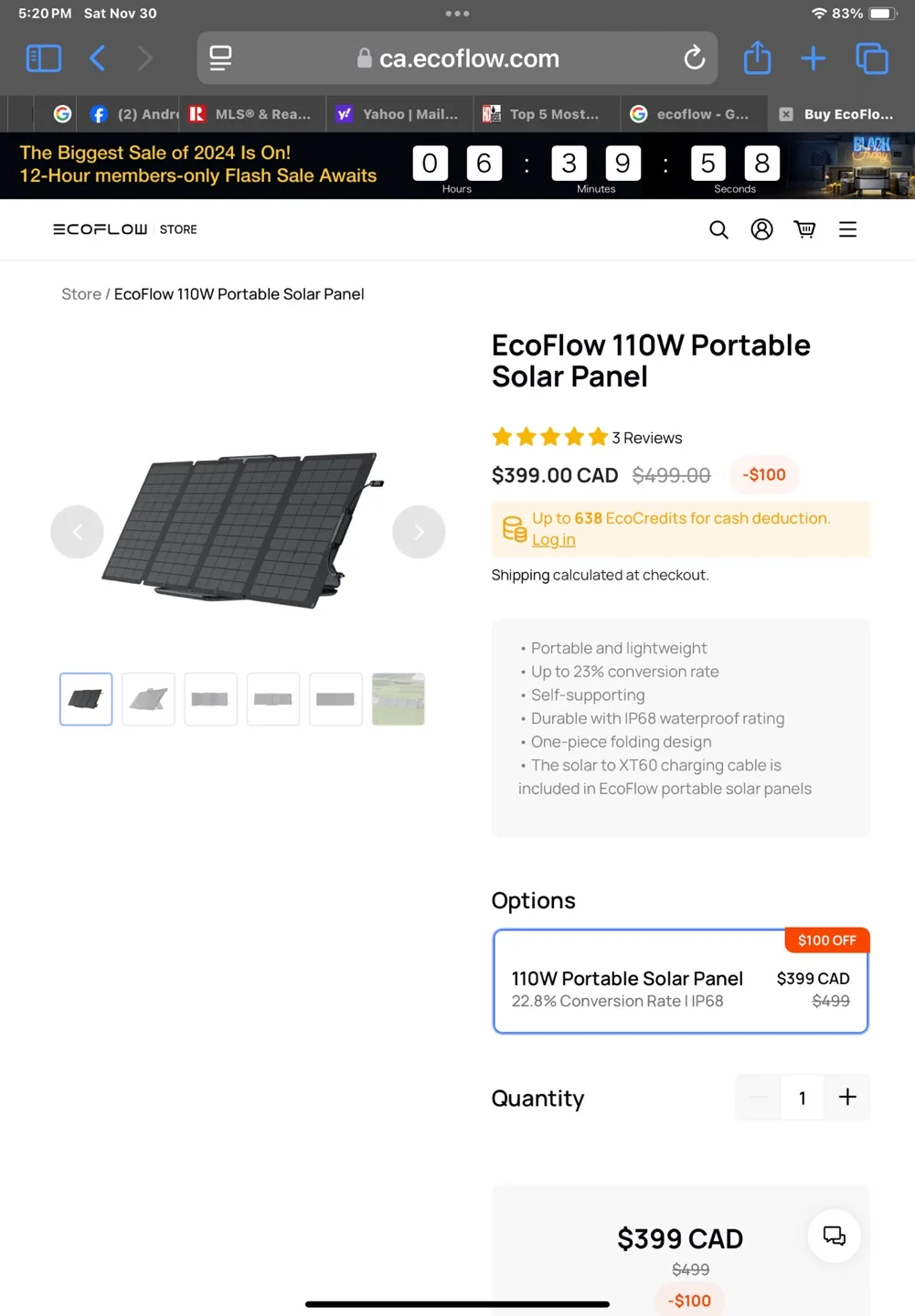
Task: Go to the Store breadcrumb link
Action: click(81, 294)
